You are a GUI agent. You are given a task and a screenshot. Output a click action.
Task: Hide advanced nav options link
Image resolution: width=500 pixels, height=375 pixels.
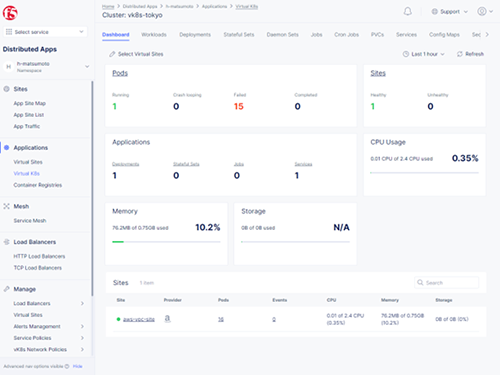click(78, 366)
